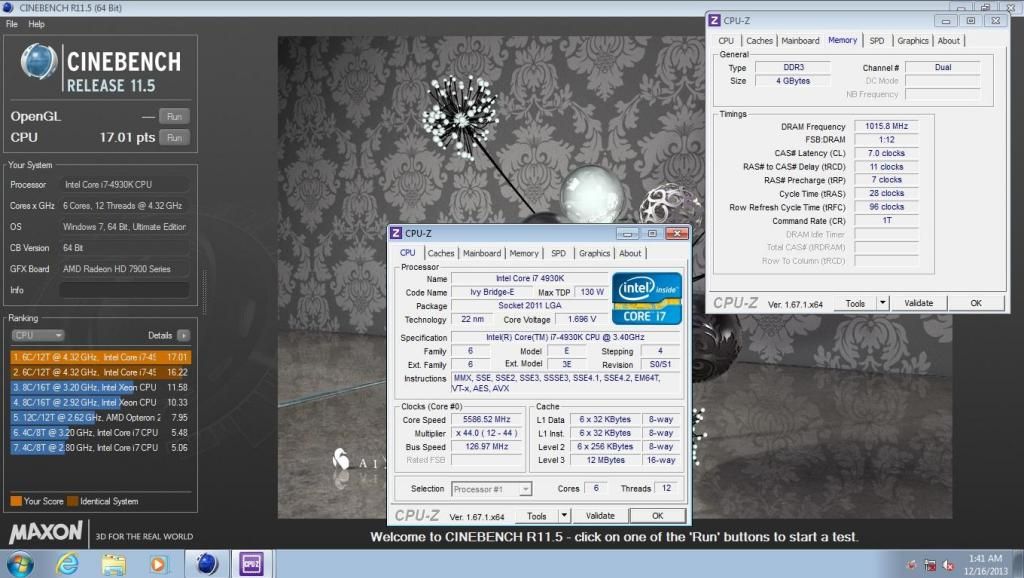Image resolution: width=1024 pixels, height=578 pixels.
Task: Launch Windows Media Player from taskbar
Action: tap(158, 563)
